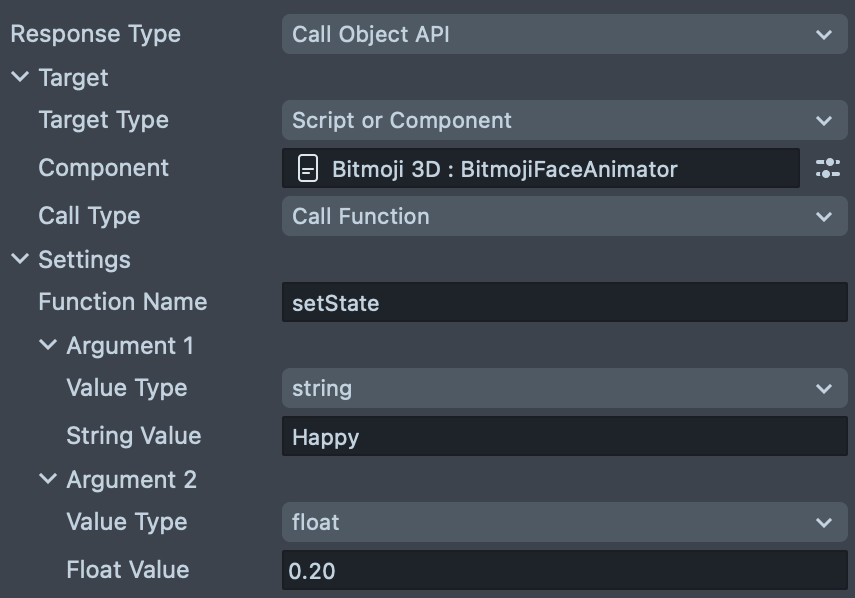This screenshot has height=598, width=855.
Task: Collapse the Argument 2 group
Action: pyautogui.click(x=48, y=480)
